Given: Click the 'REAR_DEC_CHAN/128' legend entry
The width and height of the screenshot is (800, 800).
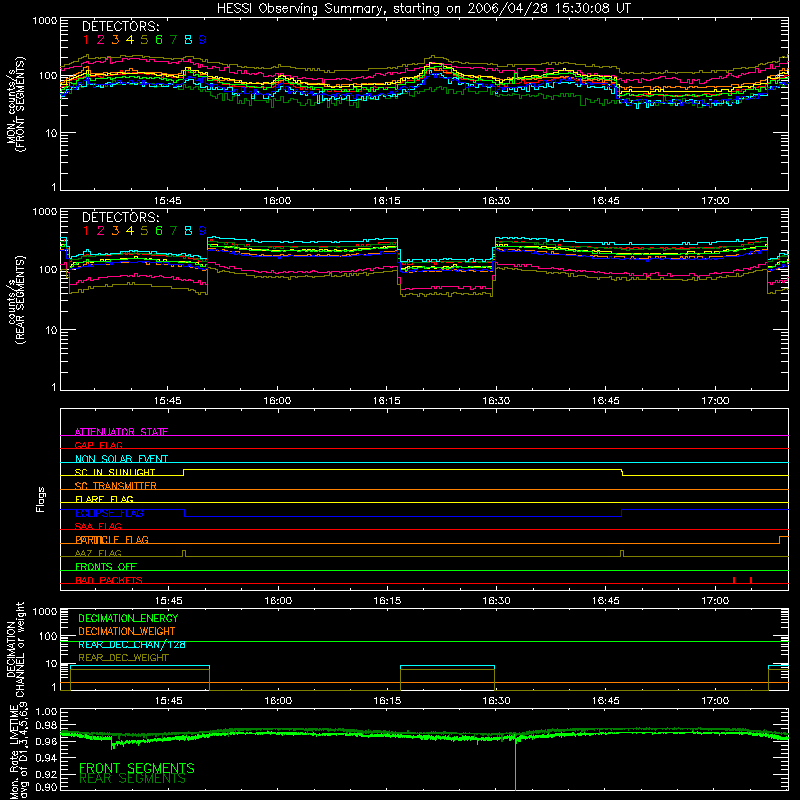Looking at the screenshot, I should point(132,645).
